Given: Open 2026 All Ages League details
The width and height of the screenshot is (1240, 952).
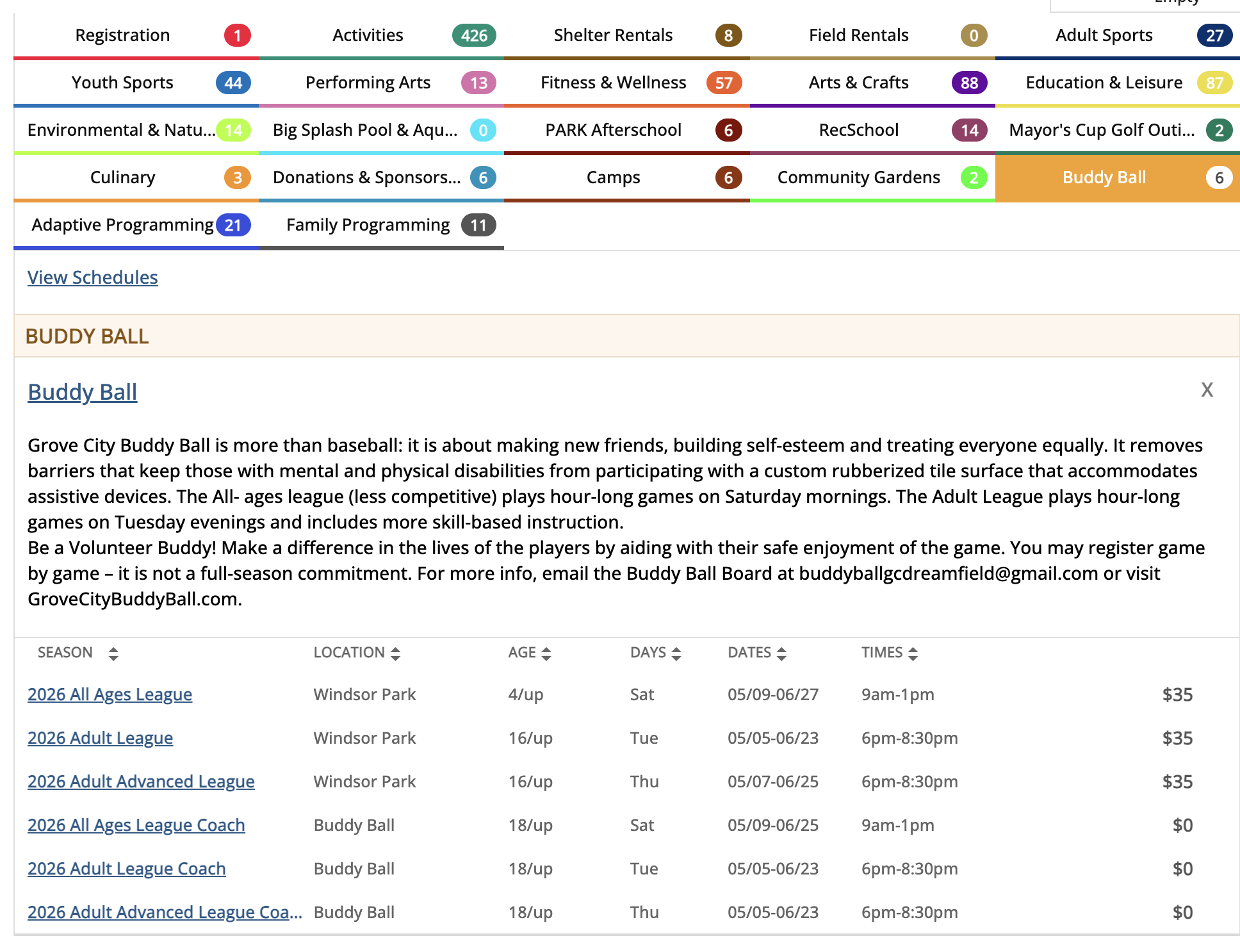Looking at the screenshot, I should click(x=110, y=694).
